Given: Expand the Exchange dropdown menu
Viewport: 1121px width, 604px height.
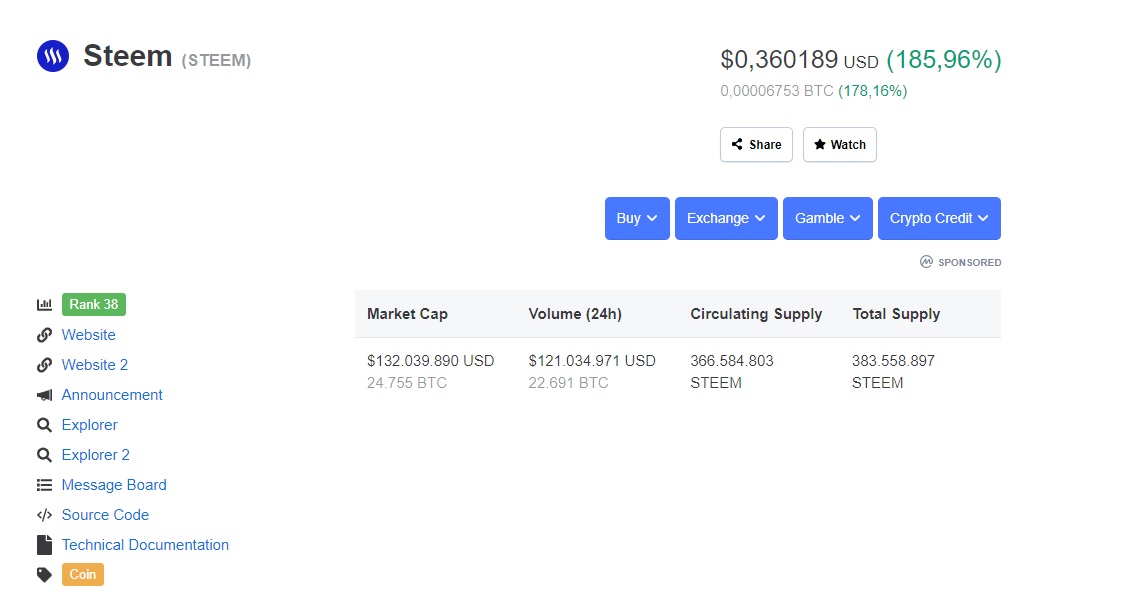Looking at the screenshot, I should pyautogui.click(x=726, y=218).
